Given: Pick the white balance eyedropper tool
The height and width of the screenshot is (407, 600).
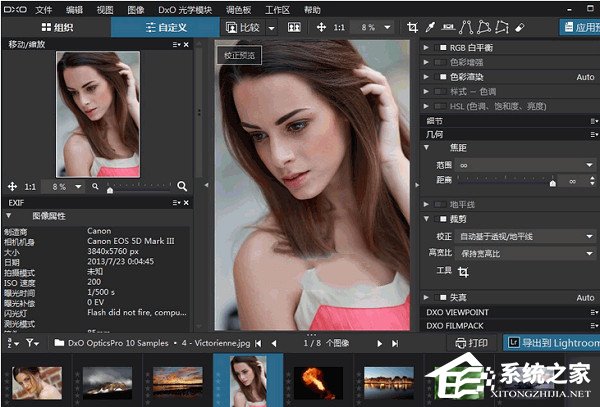Looking at the screenshot, I should pos(430,27).
